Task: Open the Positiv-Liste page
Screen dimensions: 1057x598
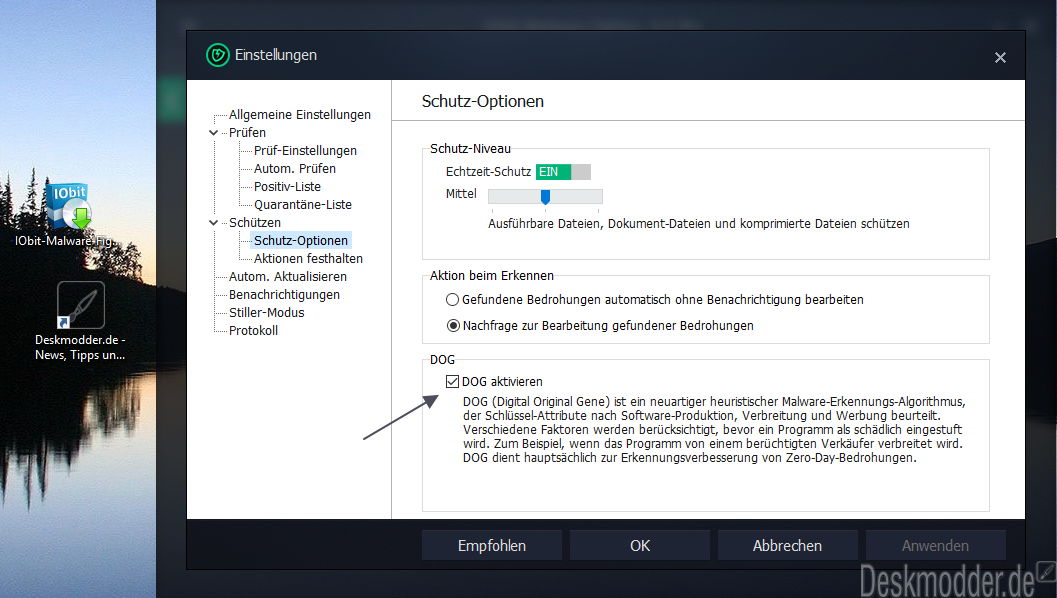Action: [287, 187]
